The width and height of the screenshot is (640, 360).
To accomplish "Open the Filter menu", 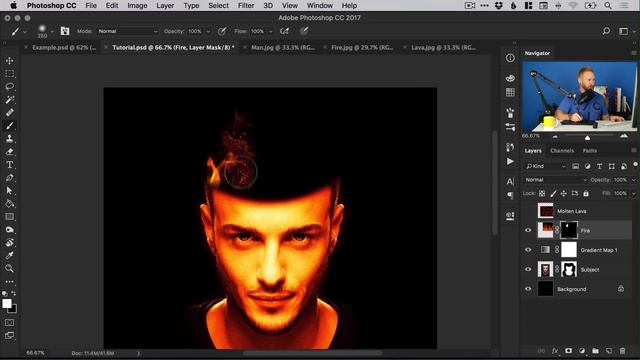I will point(246,6).
